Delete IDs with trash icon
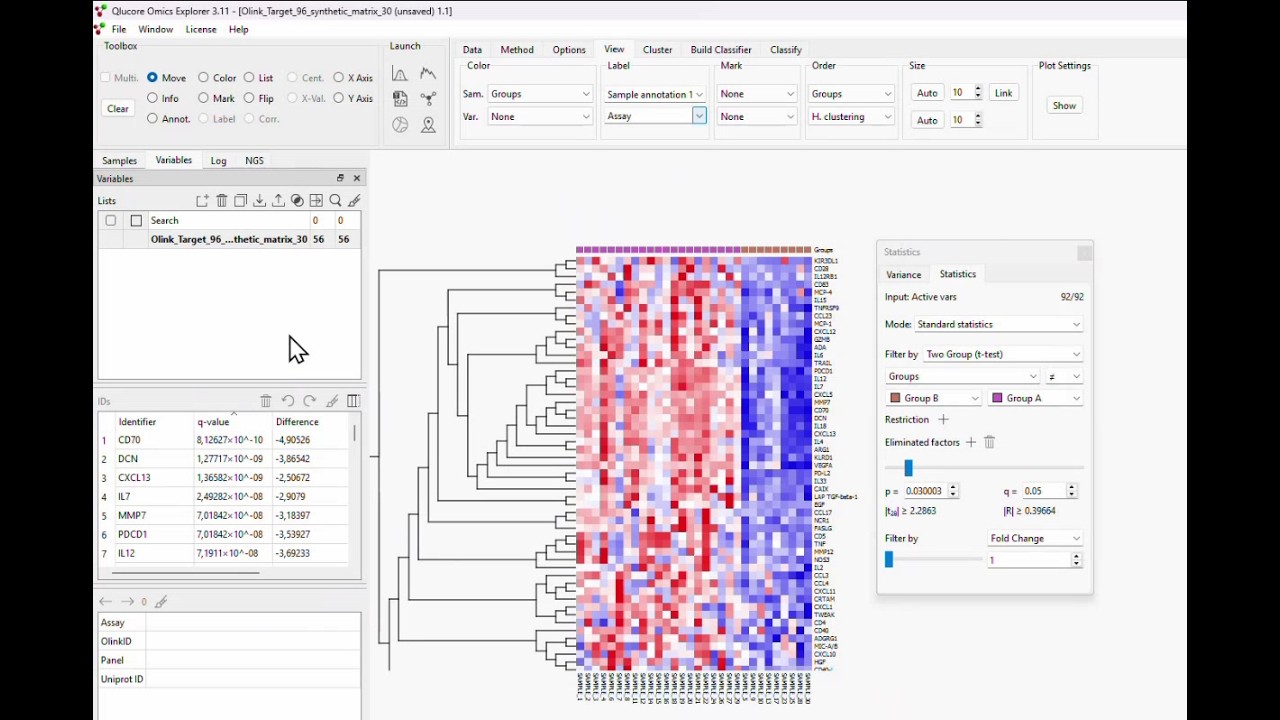Viewport: 1280px width, 720px height. [266, 401]
